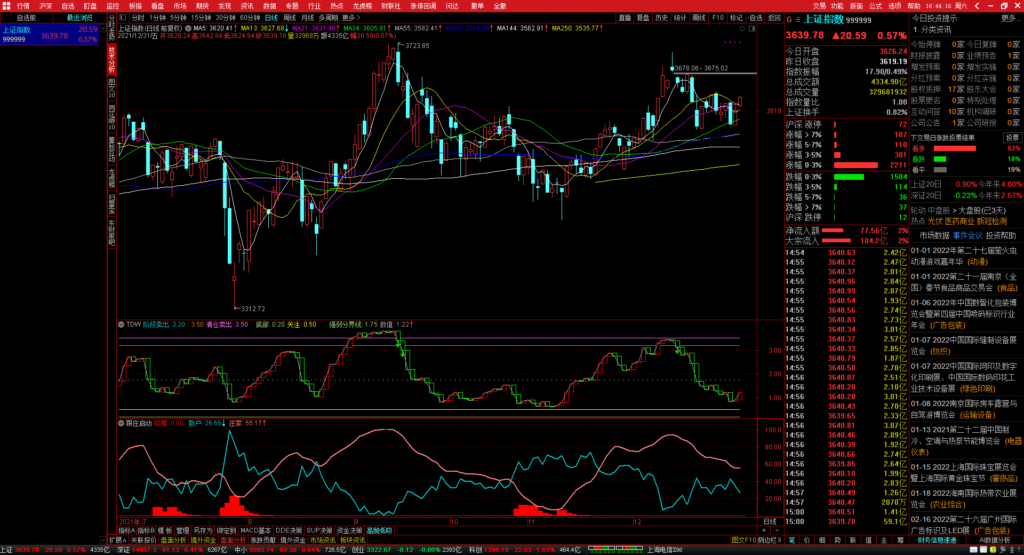Toggle the 叠加 overlay option

click(643, 18)
